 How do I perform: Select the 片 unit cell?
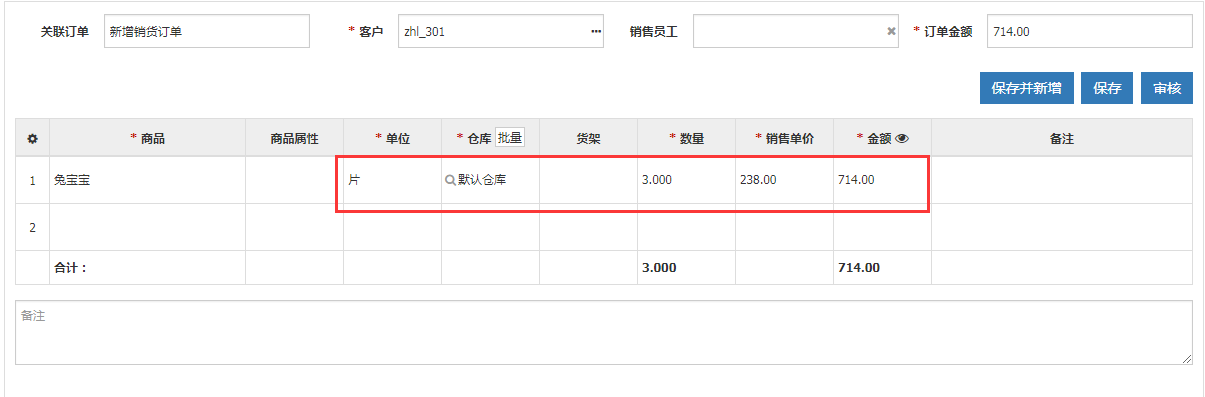click(x=392, y=181)
